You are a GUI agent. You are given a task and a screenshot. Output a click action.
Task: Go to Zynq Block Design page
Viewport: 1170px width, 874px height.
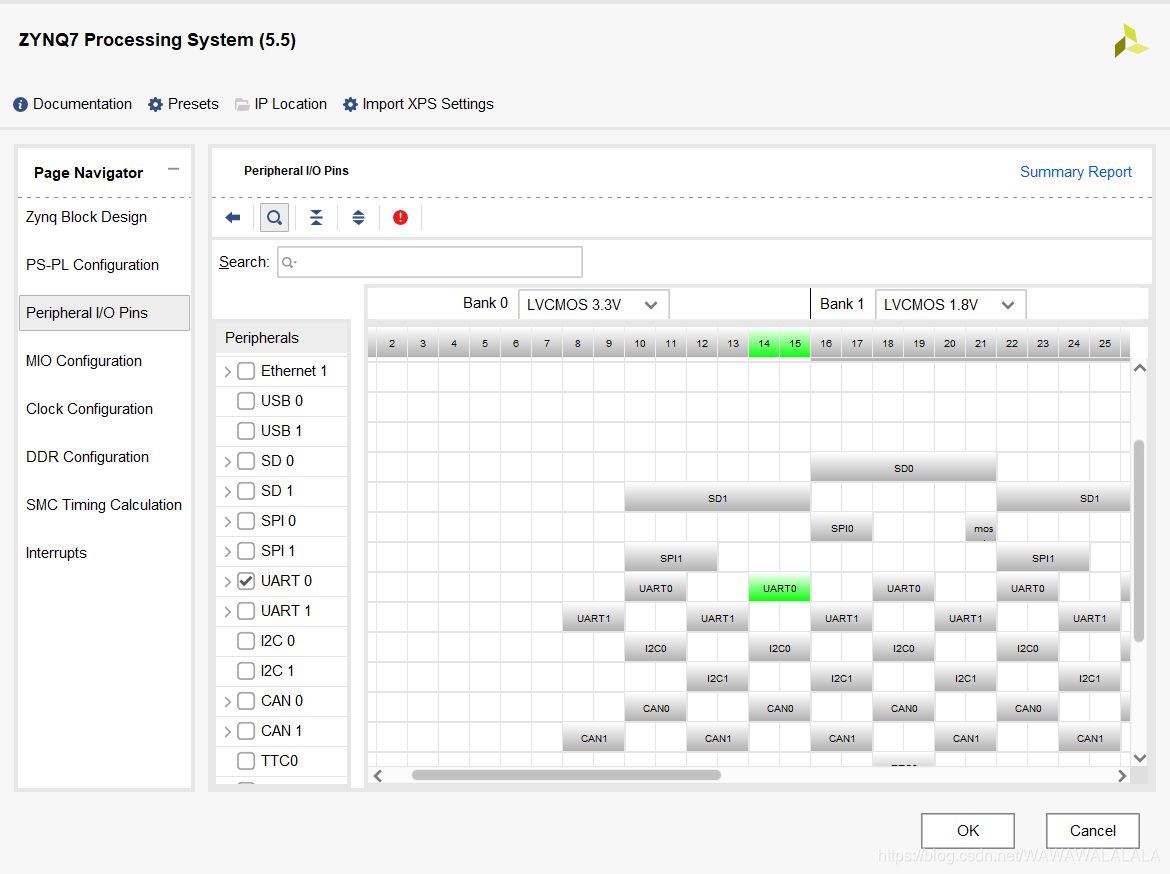click(86, 216)
